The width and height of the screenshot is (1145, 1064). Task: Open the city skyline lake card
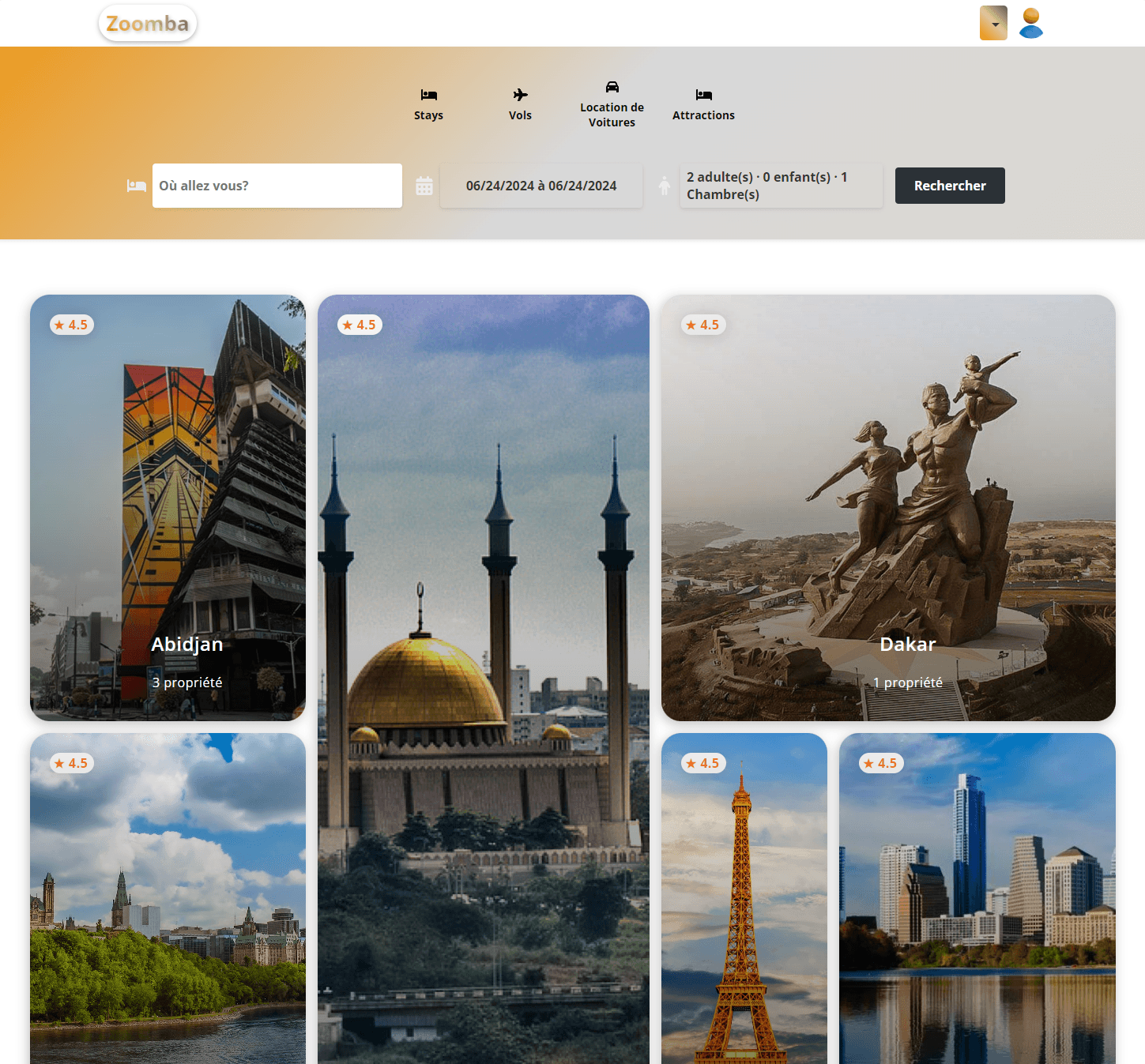tap(977, 899)
